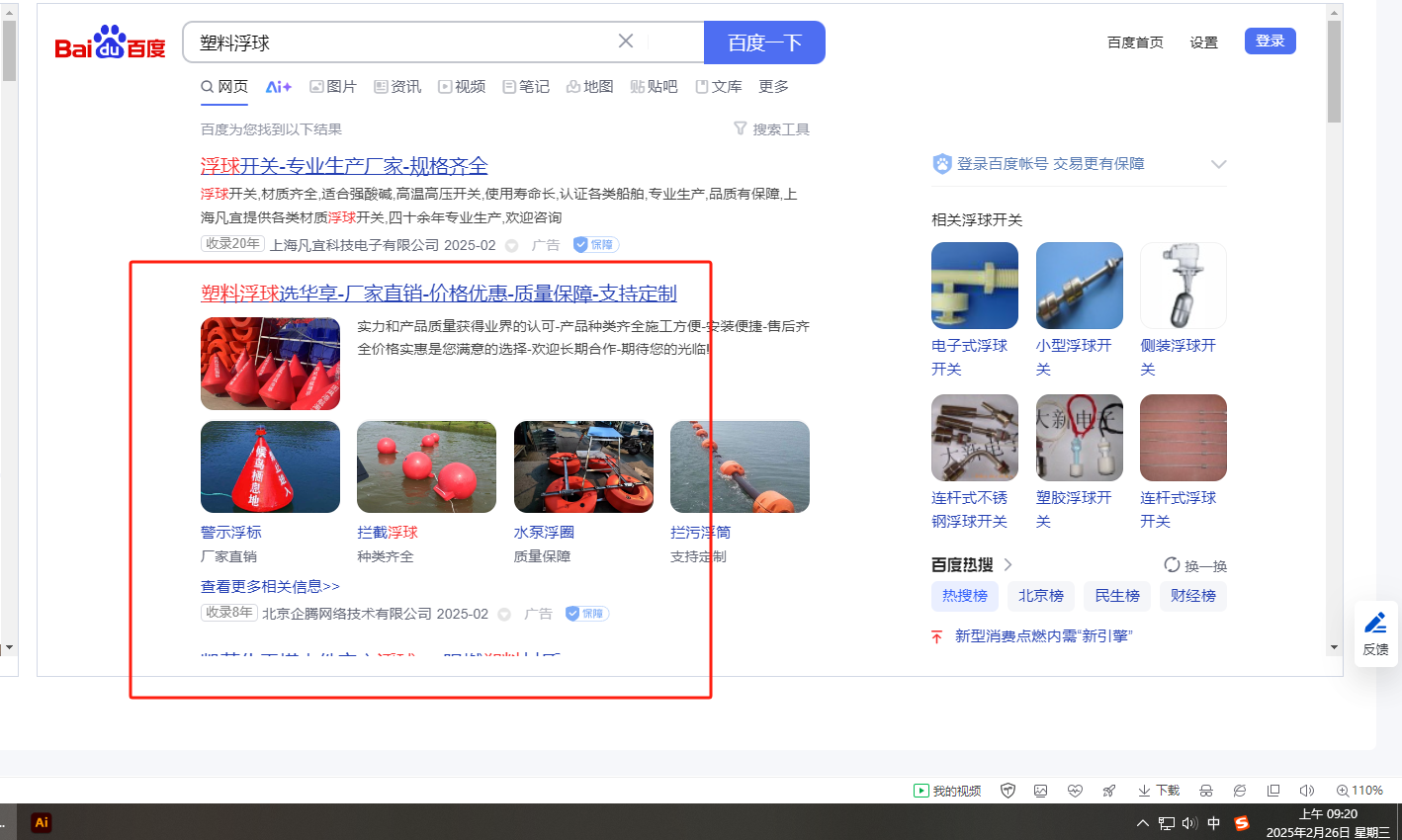Screen dimensions: 1402x840
Task: Open the 小型浮球开关 thumbnail
Action: pos(1080,286)
